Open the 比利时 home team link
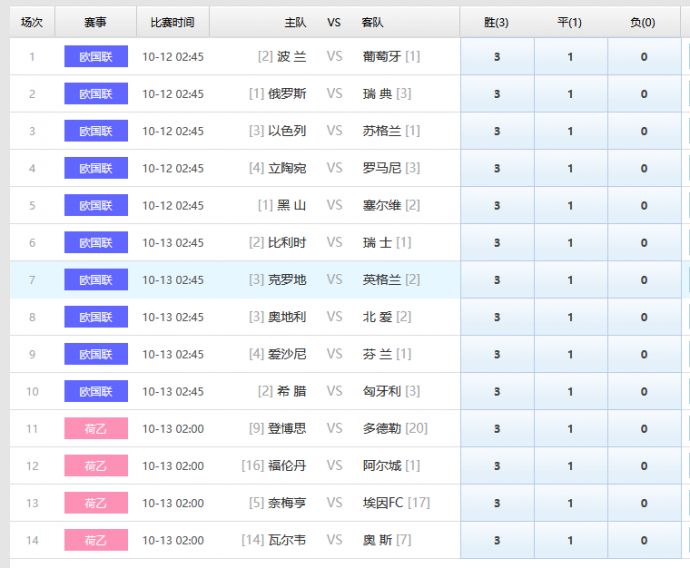This screenshot has width=690, height=568. [287, 243]
